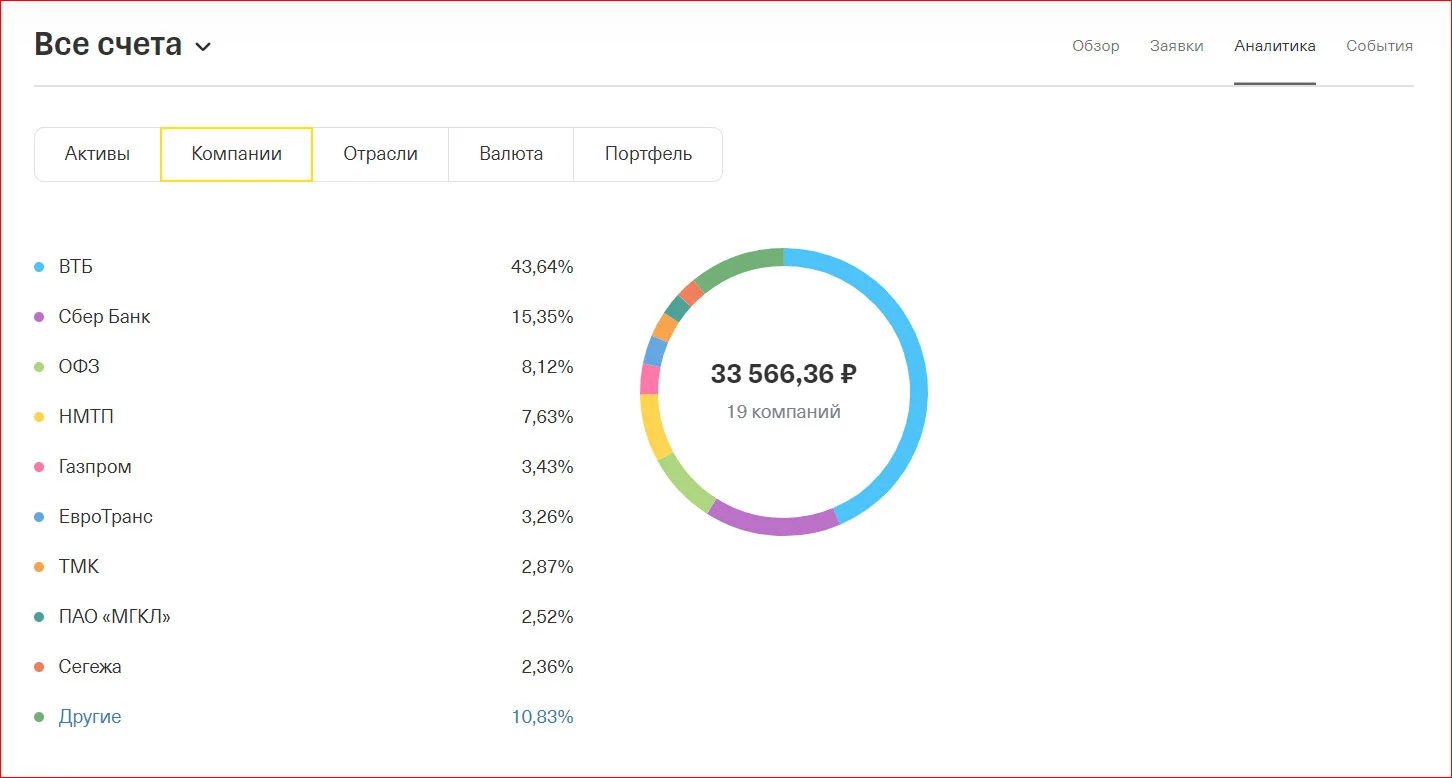The image size is (1452, 778).
Task: Click the ОФЗ share value 8,12%
Action: coord(547,367)
